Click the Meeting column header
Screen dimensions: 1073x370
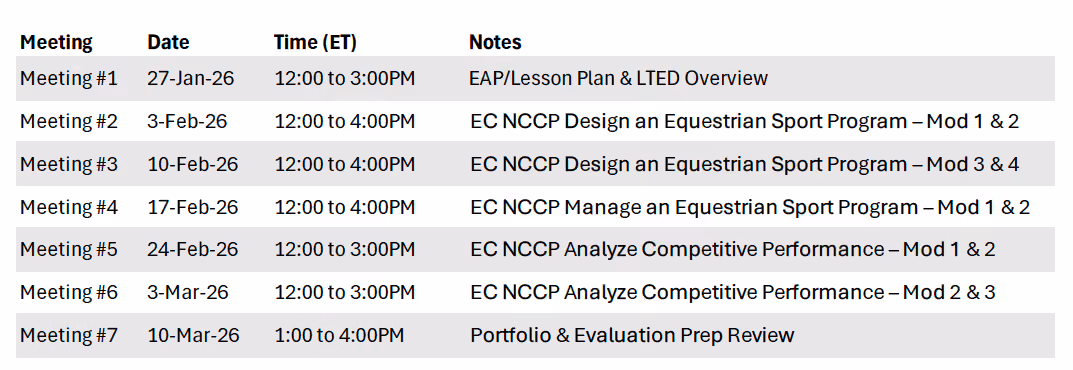click(56, 42)
